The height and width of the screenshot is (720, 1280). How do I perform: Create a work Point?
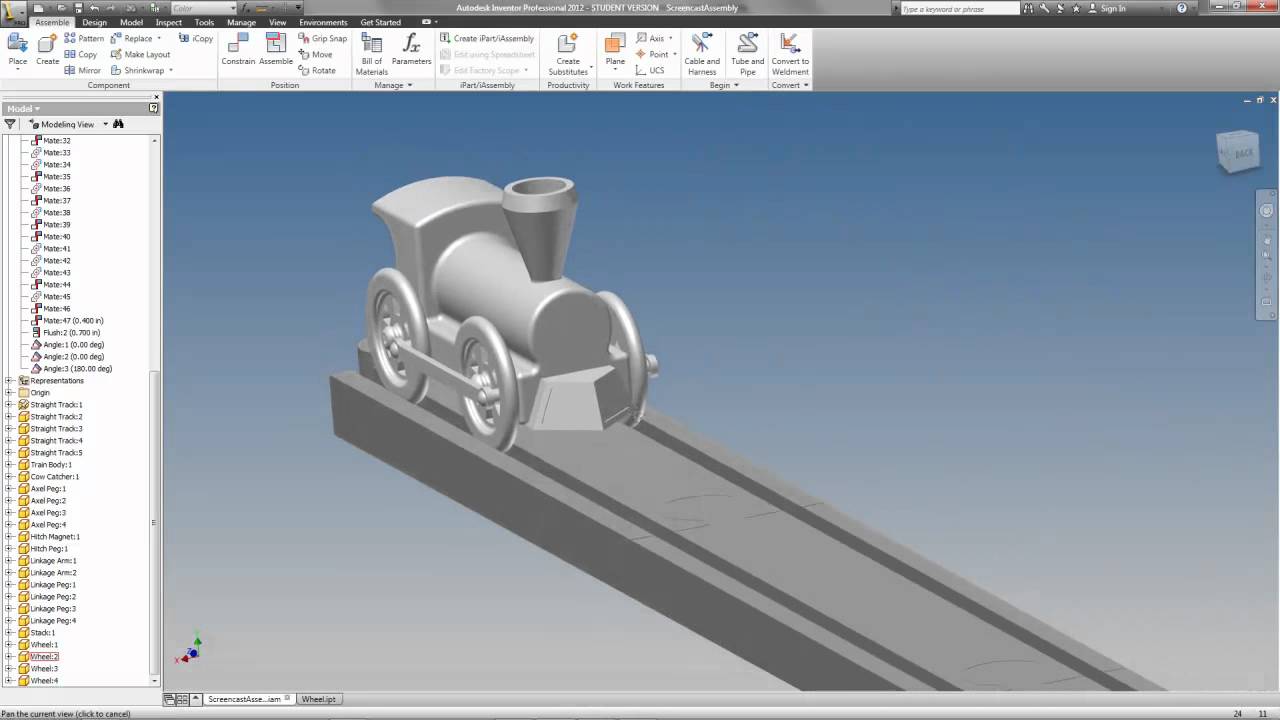click(x=652, y=54)
